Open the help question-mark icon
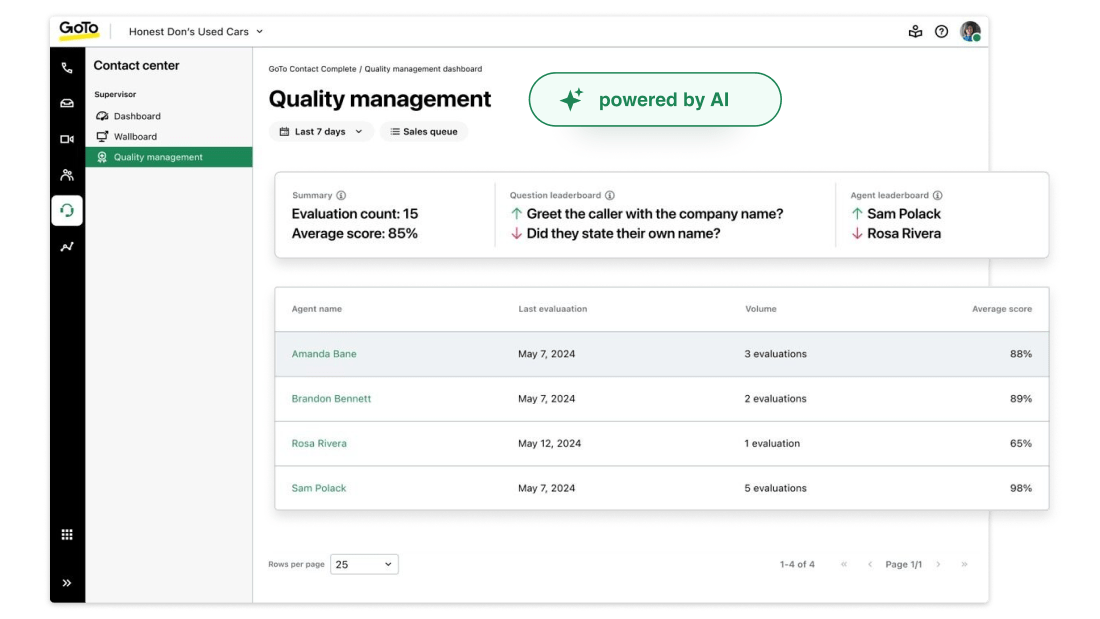 pyautogui.click(x=941, y=31)
